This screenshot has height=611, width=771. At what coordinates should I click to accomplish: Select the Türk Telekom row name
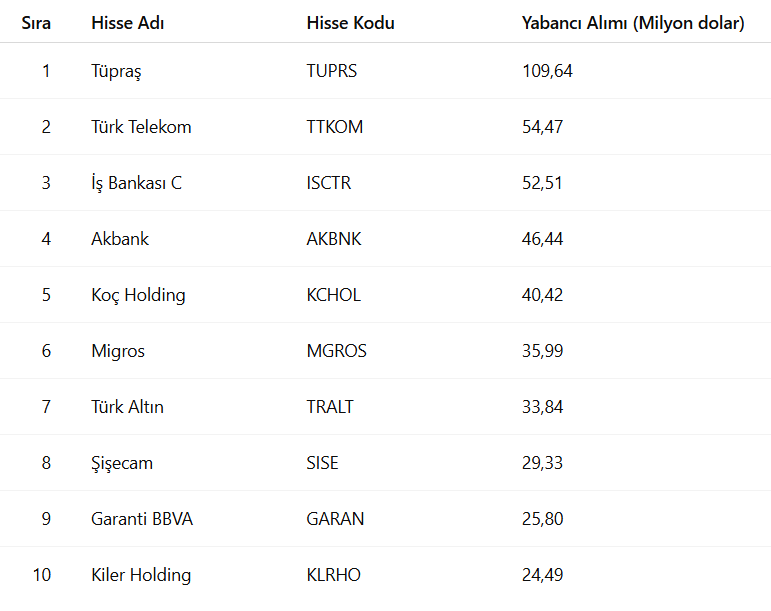141,127
